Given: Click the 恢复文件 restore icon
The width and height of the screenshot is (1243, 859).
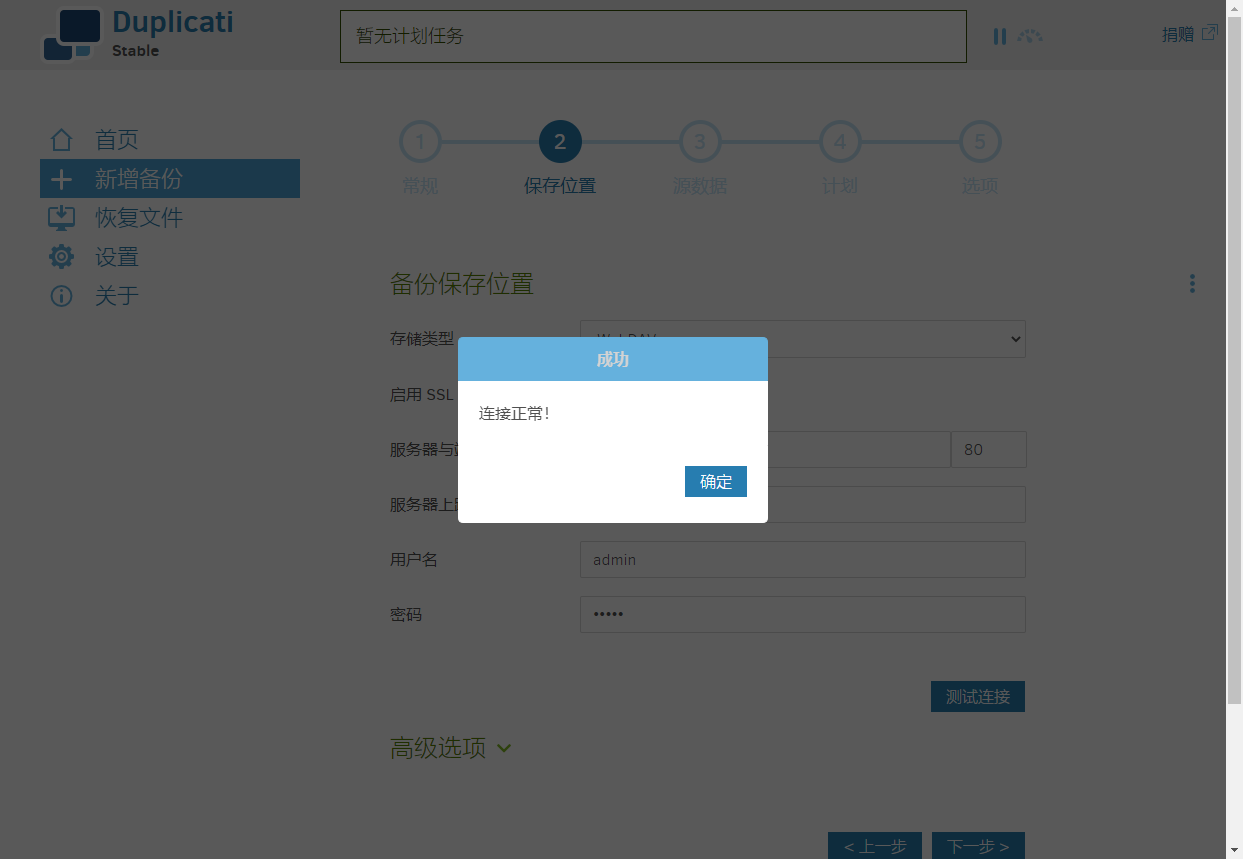Looking at the screenshot, I should (x=61, y=218).
